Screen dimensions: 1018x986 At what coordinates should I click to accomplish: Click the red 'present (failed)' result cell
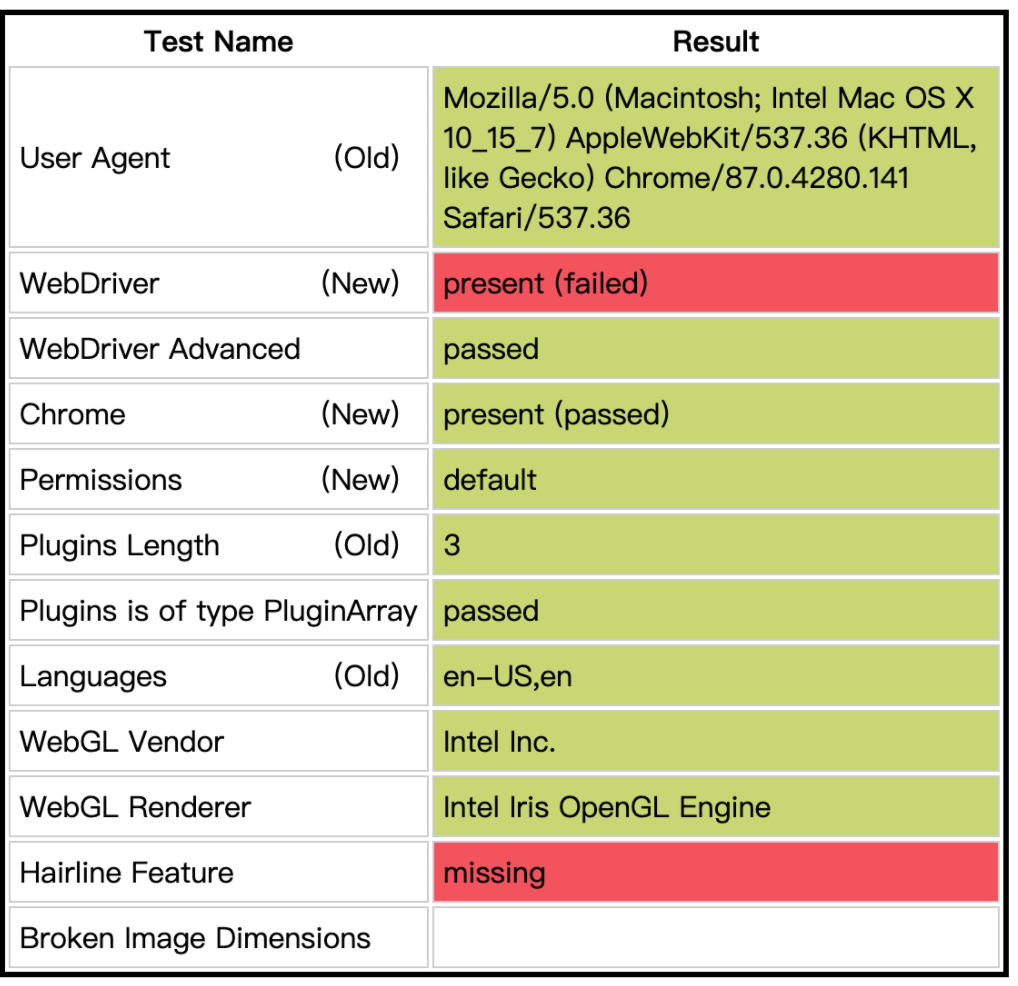pyautogui.click(x=715, y=283)
